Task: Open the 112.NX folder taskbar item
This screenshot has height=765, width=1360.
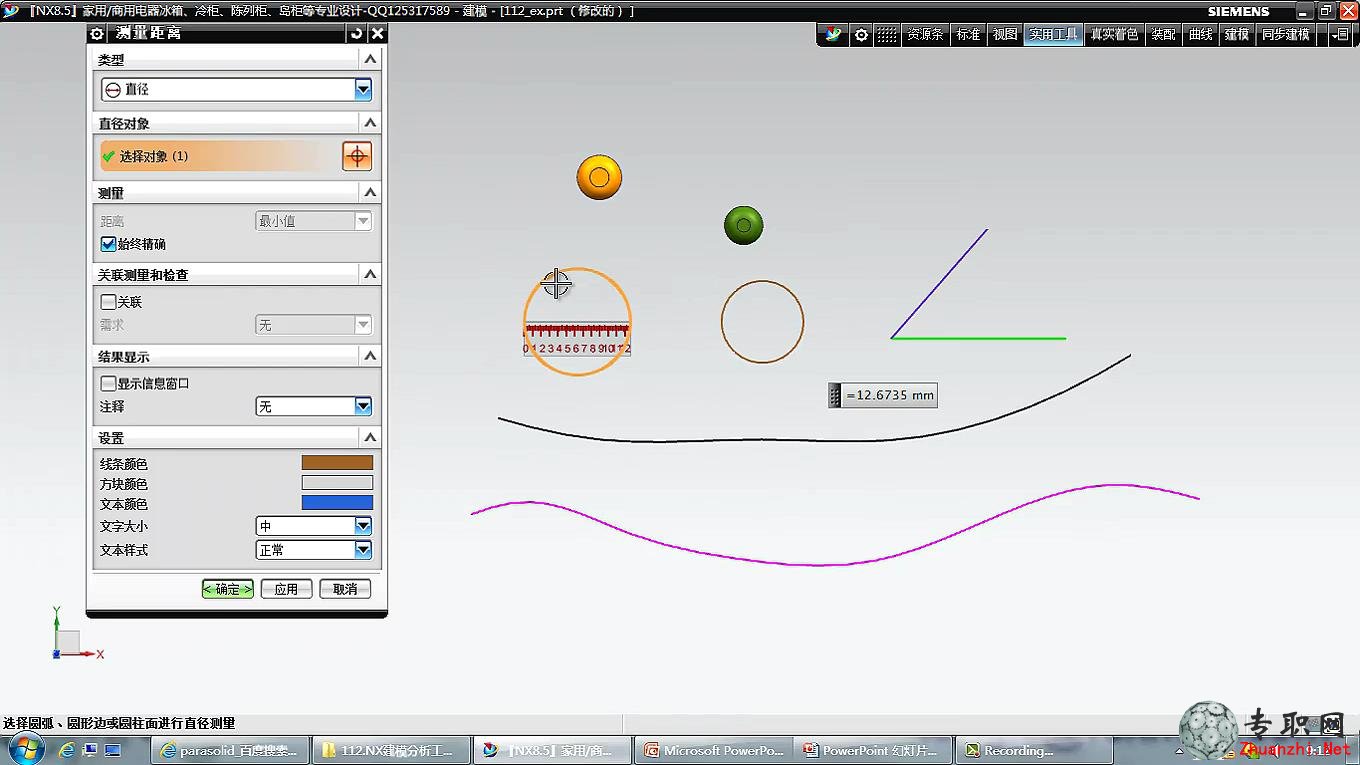Action: 390,750
